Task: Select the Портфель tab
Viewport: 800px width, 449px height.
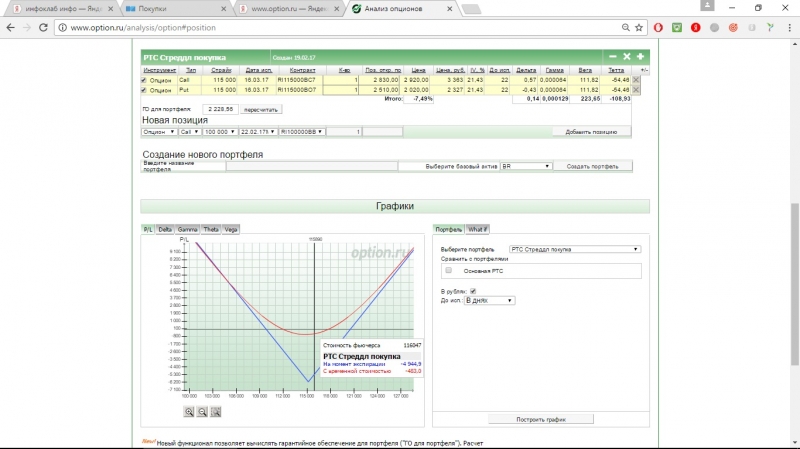Action: [448, 230]
